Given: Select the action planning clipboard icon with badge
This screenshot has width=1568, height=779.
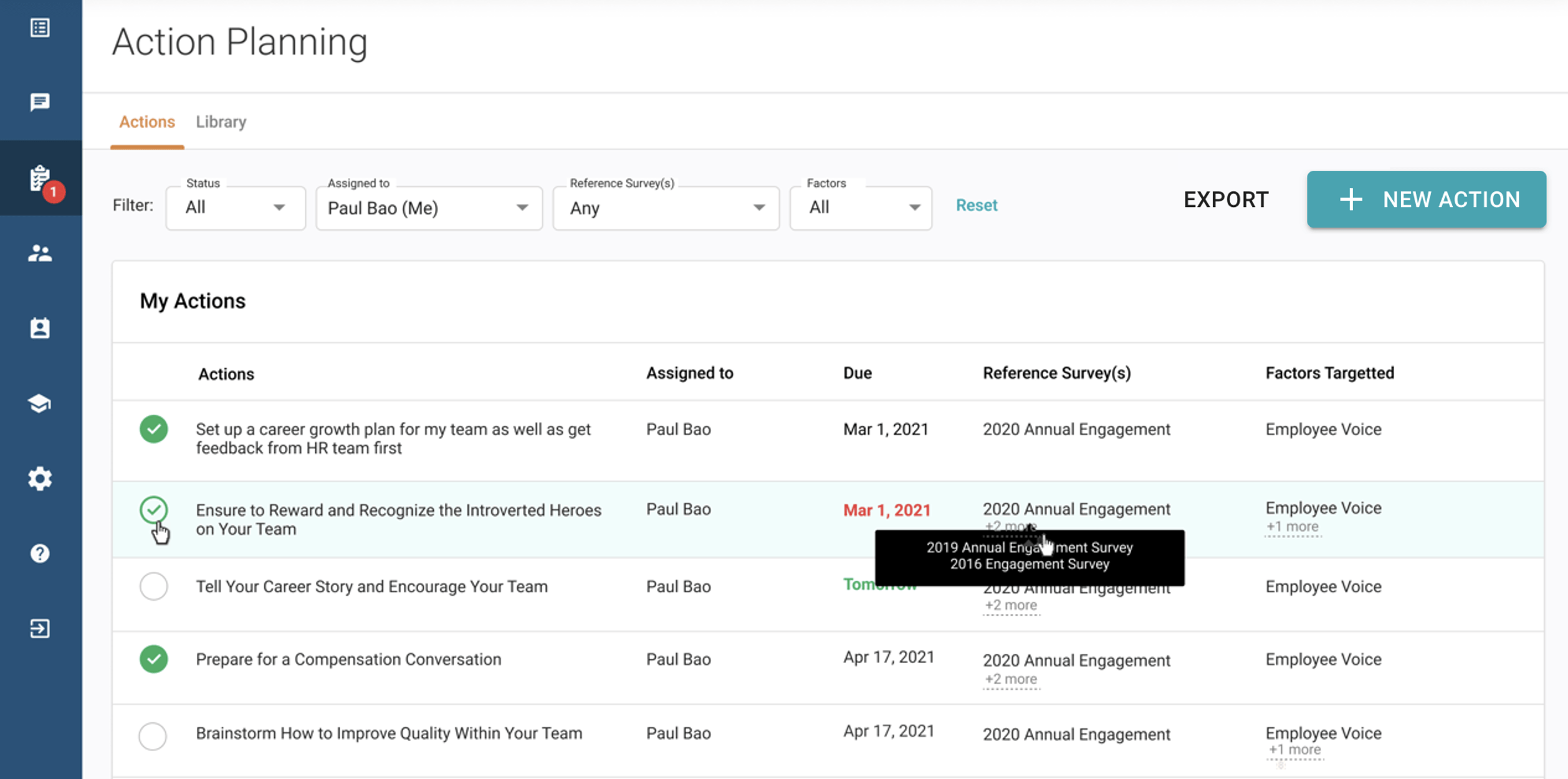Looking at the screenshot, I should [40, 178].
